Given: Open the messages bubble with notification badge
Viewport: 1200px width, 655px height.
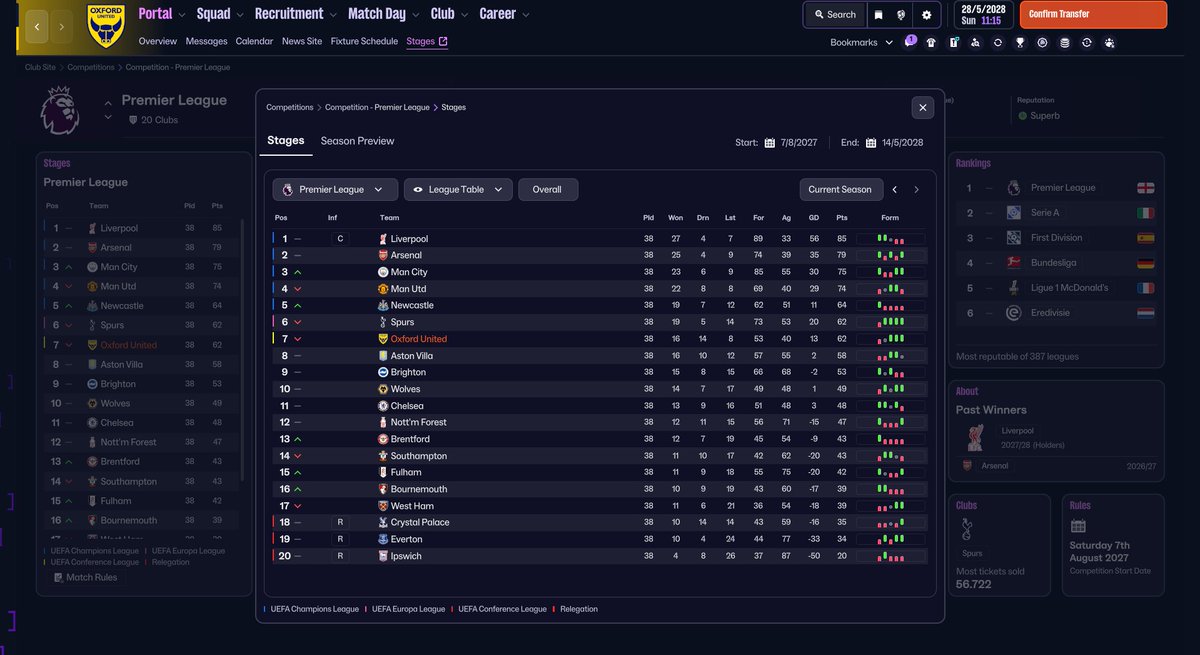Looking at the screenshot, I should [x=909, y=42].
